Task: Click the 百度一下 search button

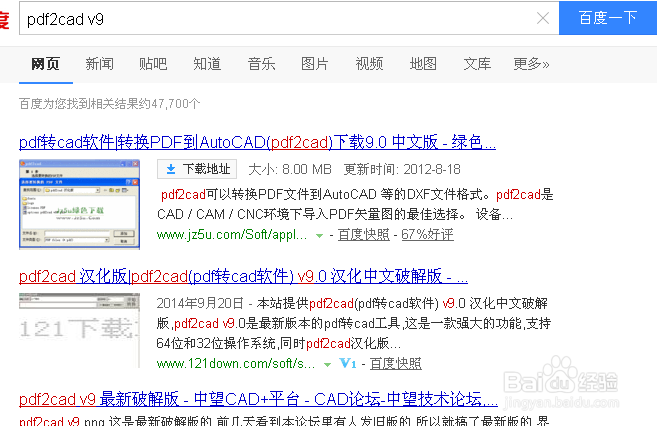Action: coord(608,18)
